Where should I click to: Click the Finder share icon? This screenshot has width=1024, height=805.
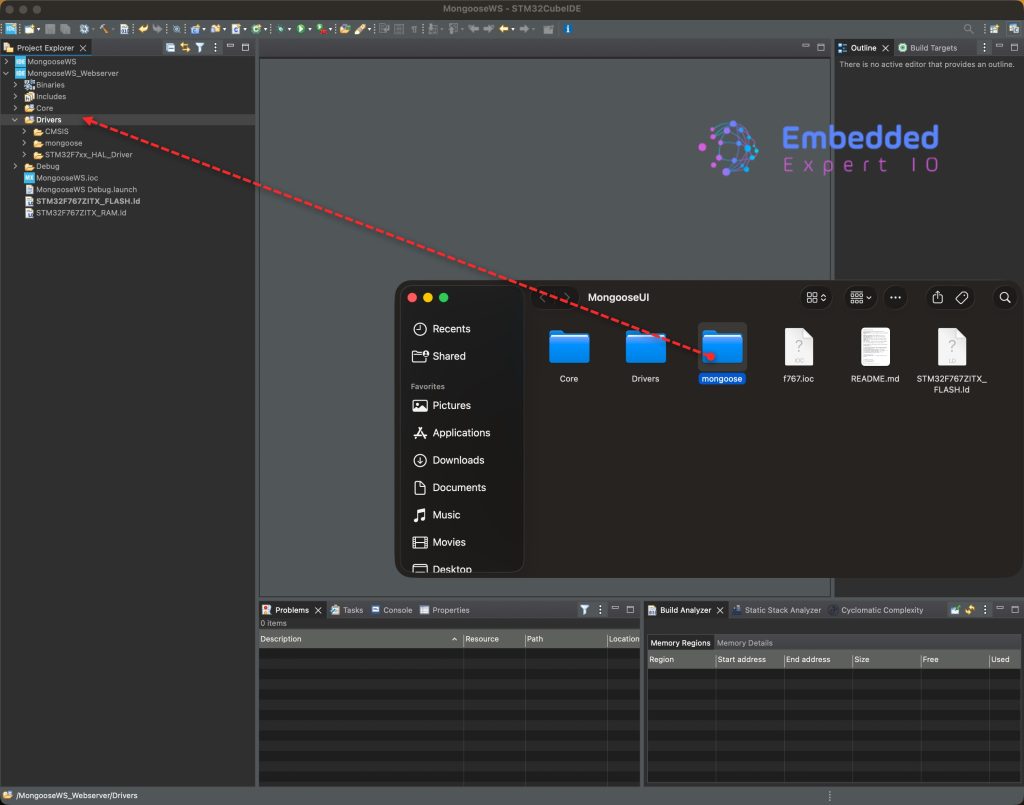click(937, 297)
